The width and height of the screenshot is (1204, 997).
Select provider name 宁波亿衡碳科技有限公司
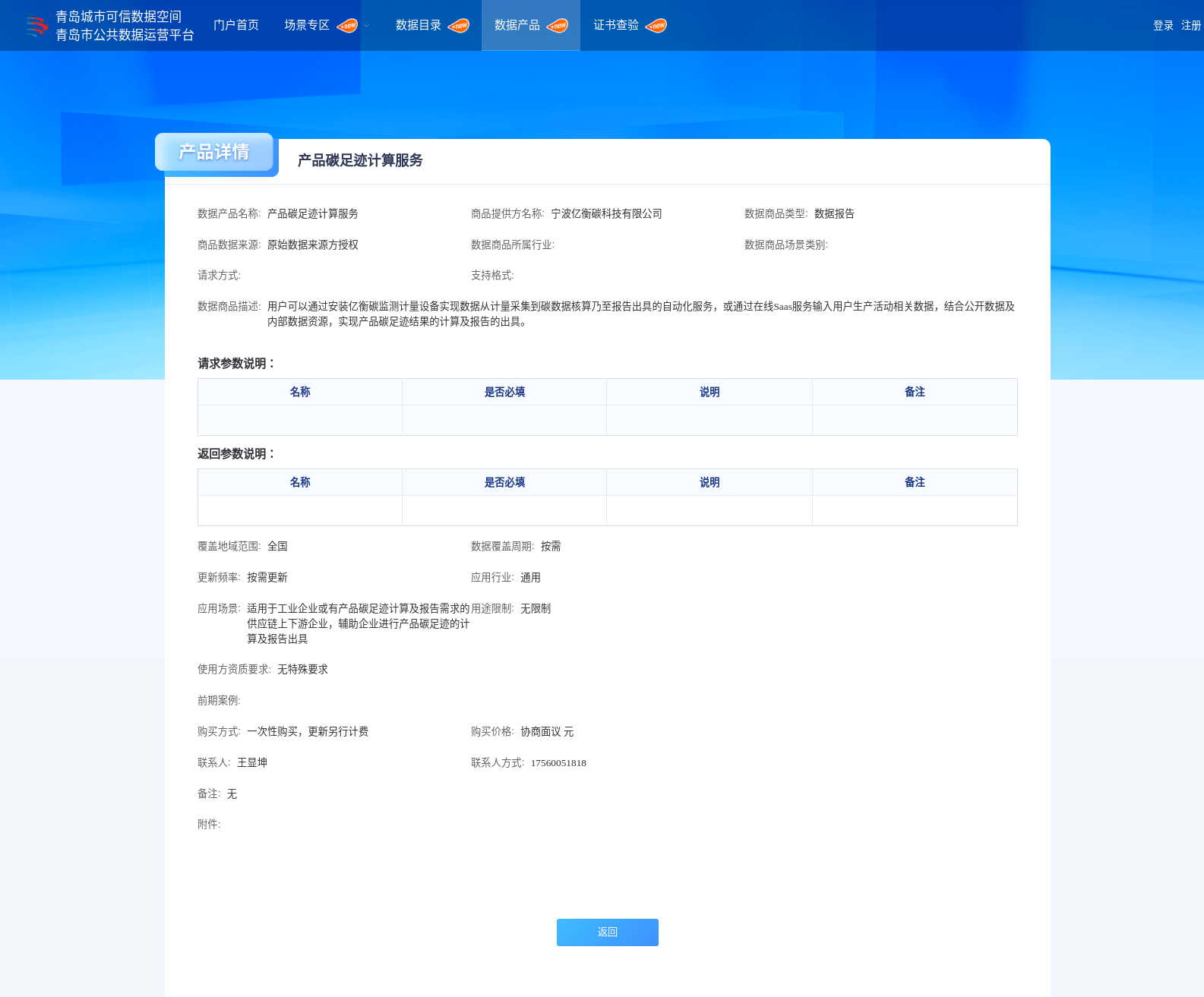click(606, 214)
